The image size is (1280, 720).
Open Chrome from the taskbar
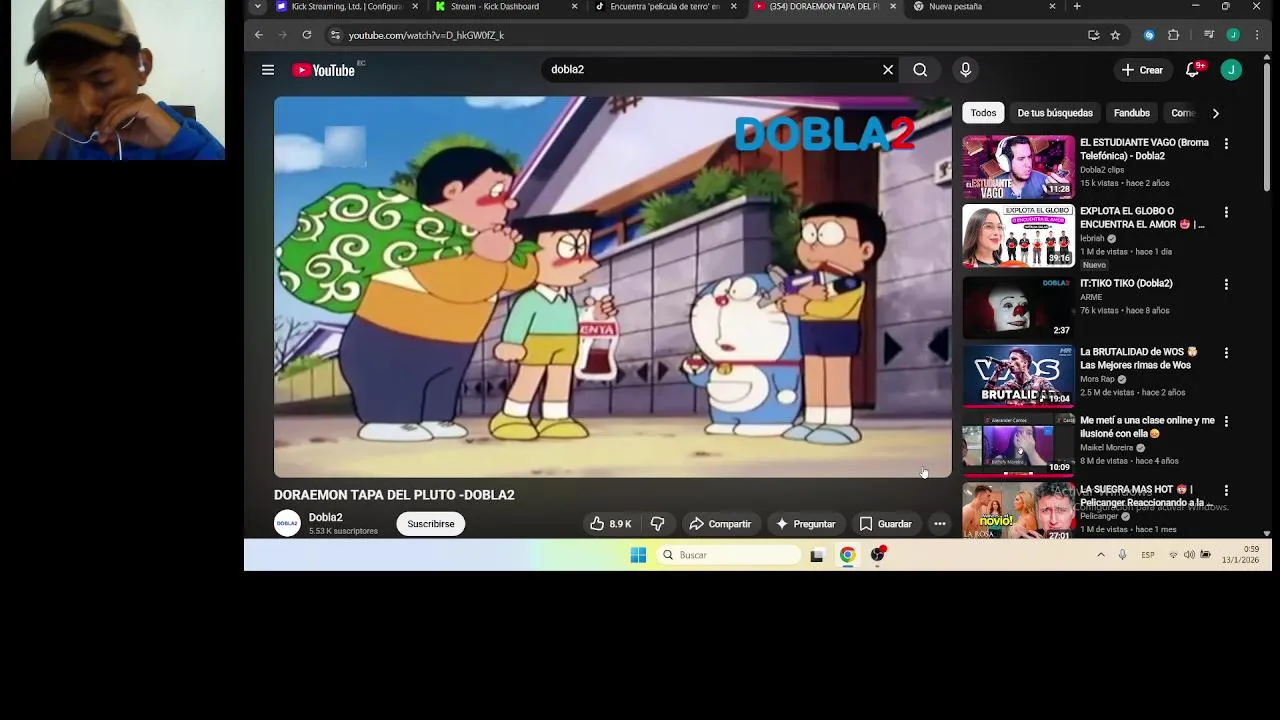click(847, 555)
